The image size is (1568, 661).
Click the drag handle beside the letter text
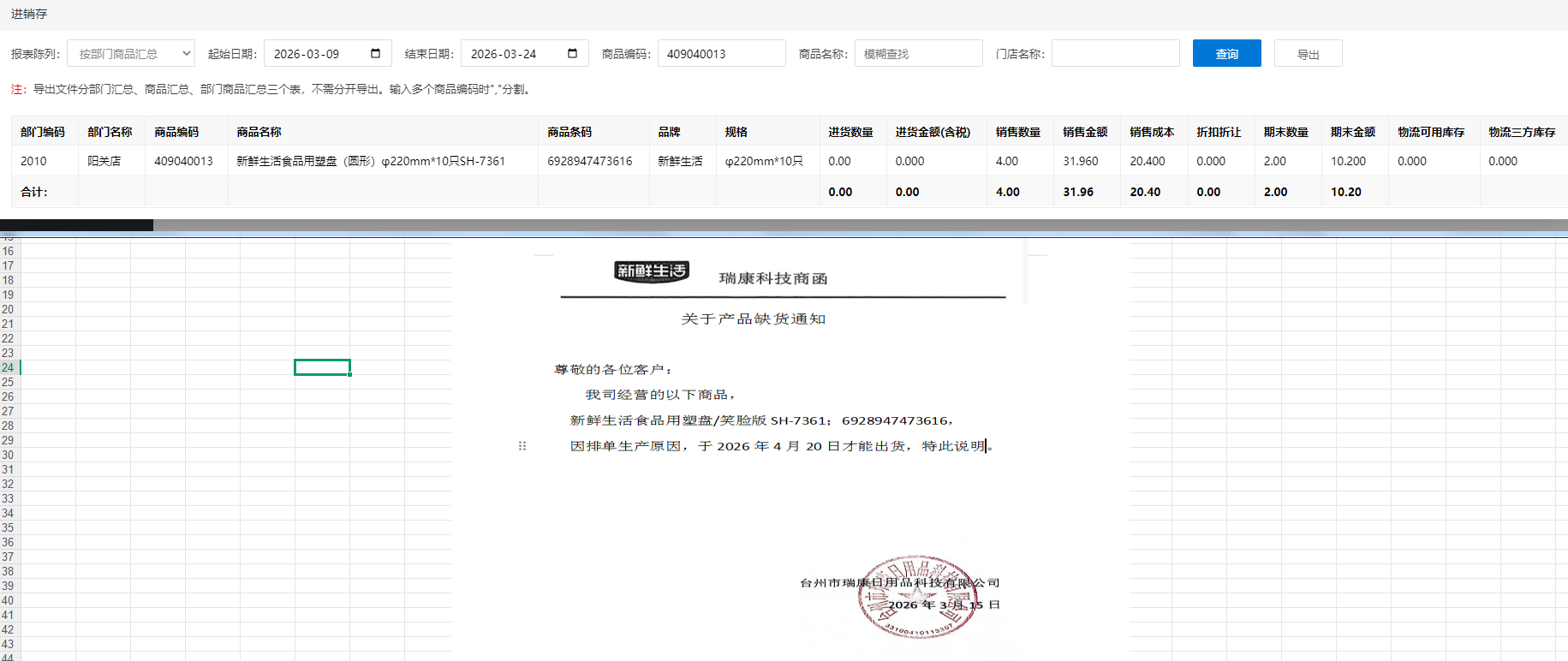[x=522, y=446]
